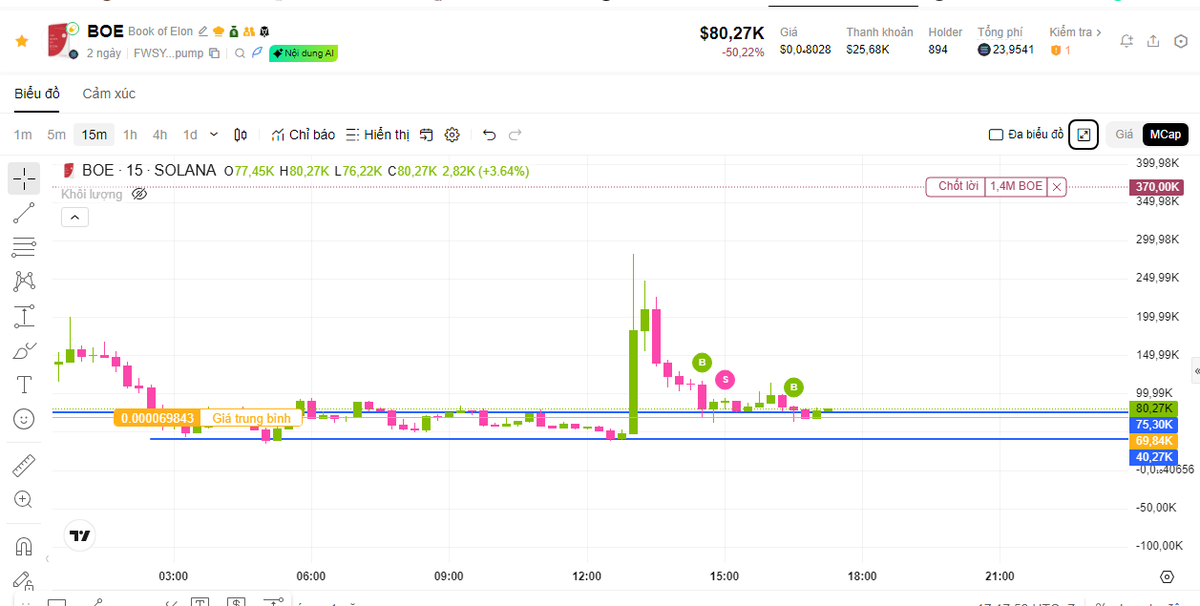The height and width of the screenshot is (606, 1200).
Task: Select the trend line drawing tool
Action: 24,212
